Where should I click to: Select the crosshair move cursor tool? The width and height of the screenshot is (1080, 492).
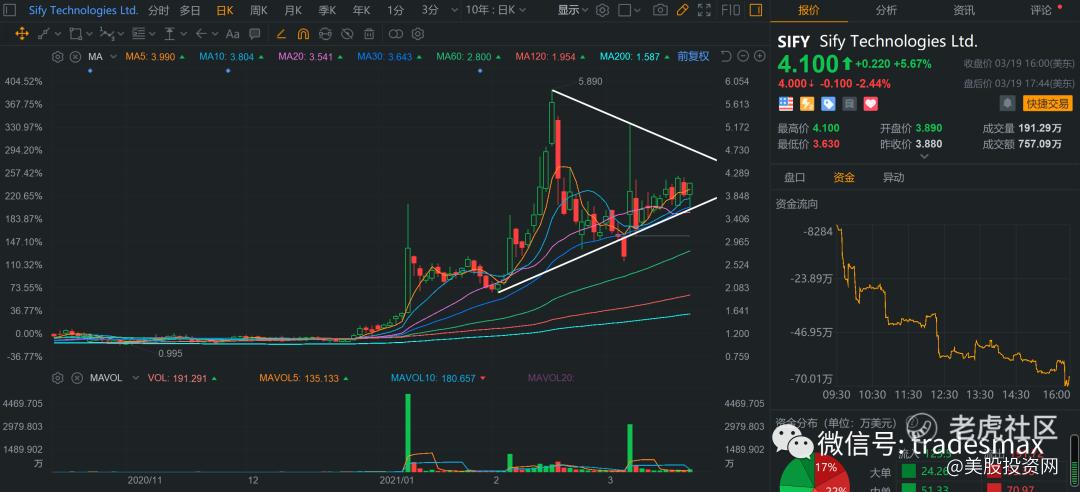(x=21, y=34)
